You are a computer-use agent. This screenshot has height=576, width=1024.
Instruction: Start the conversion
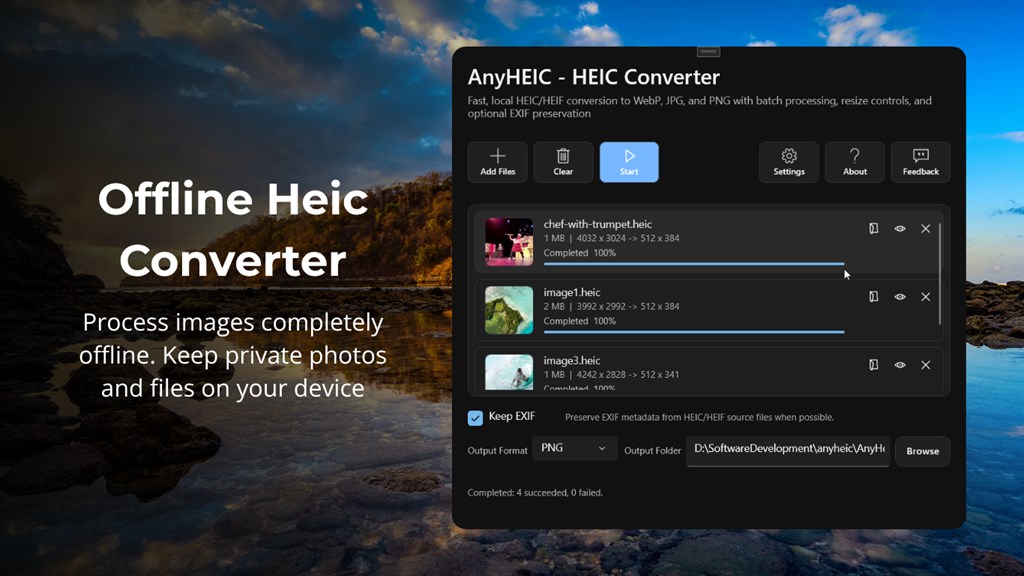[629, 162]
